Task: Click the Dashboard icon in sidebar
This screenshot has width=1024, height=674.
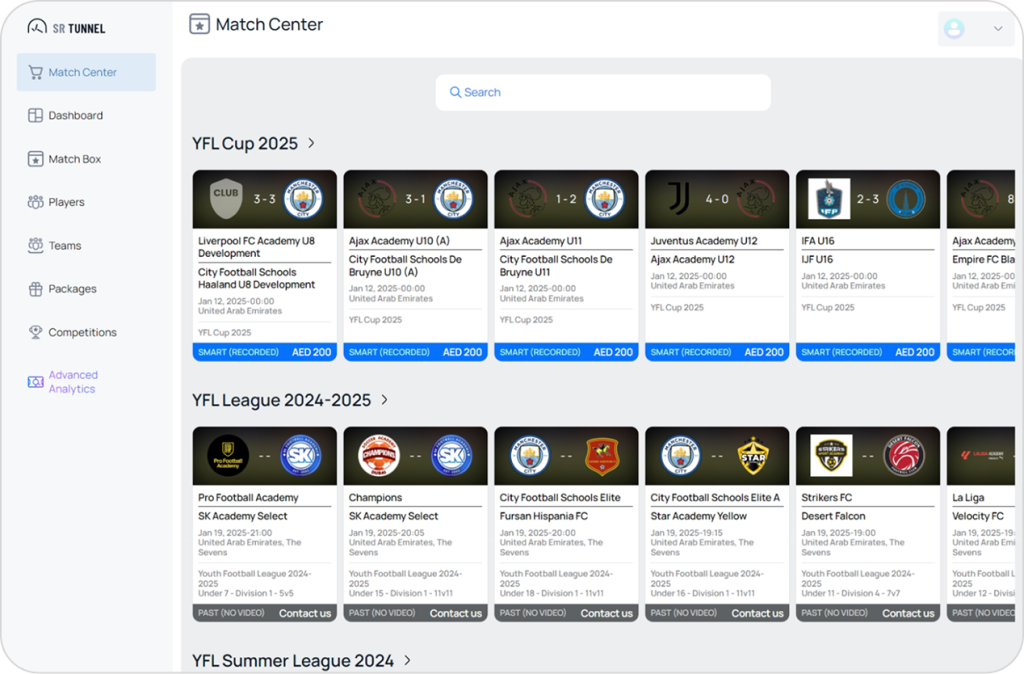Action: 35,116
